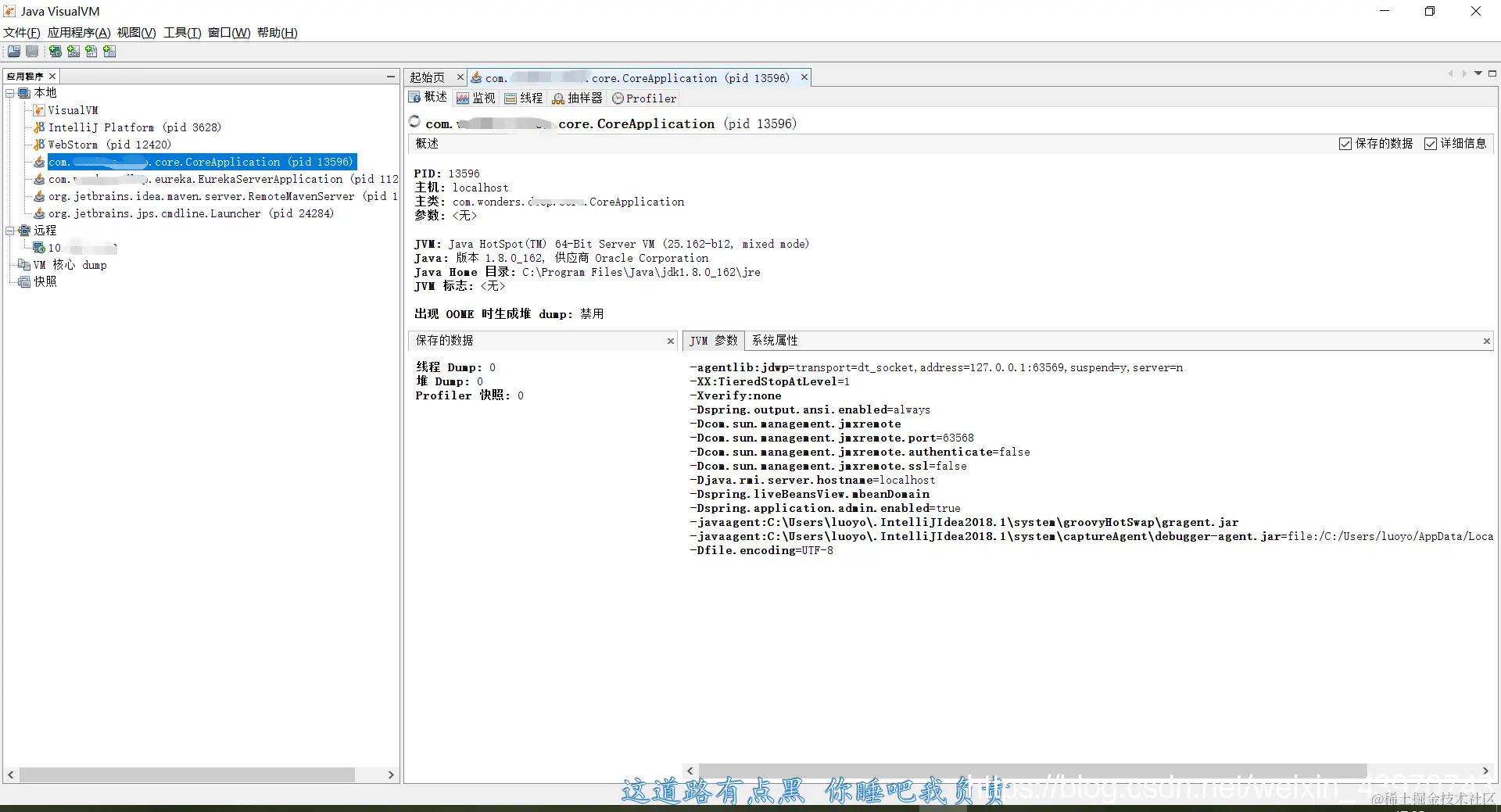Screen dimensions: 1501x812
Task: Close the JVM 参数 details section
Action: point(1486,341)
